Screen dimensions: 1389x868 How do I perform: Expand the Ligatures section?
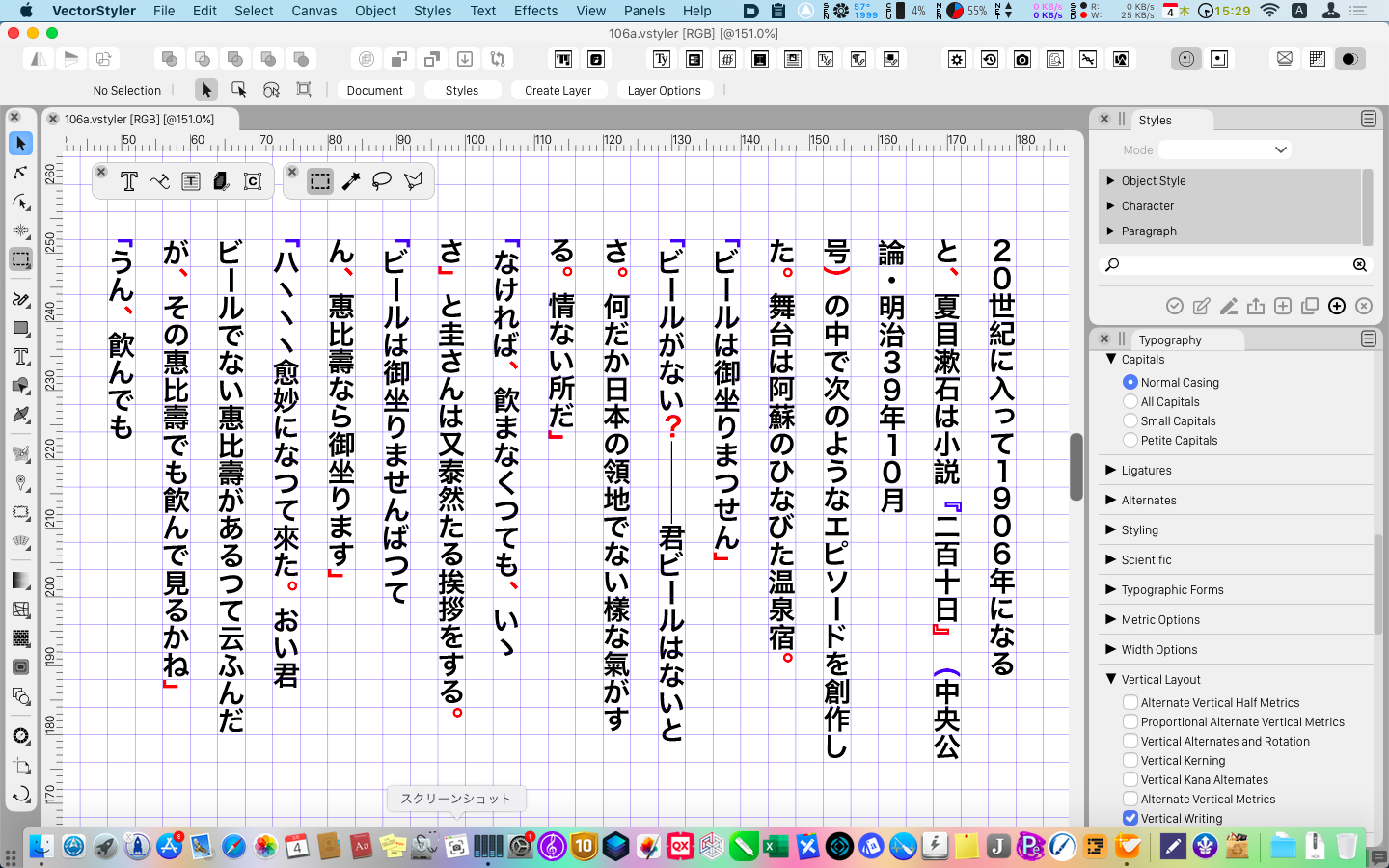[x=1110, y=470]
